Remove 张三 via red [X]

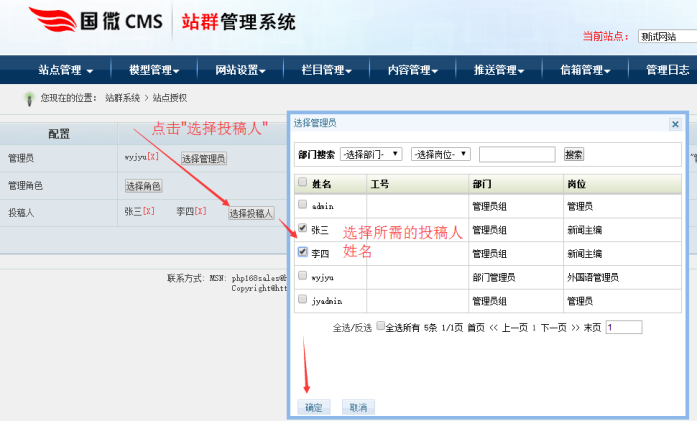(149, 212)
